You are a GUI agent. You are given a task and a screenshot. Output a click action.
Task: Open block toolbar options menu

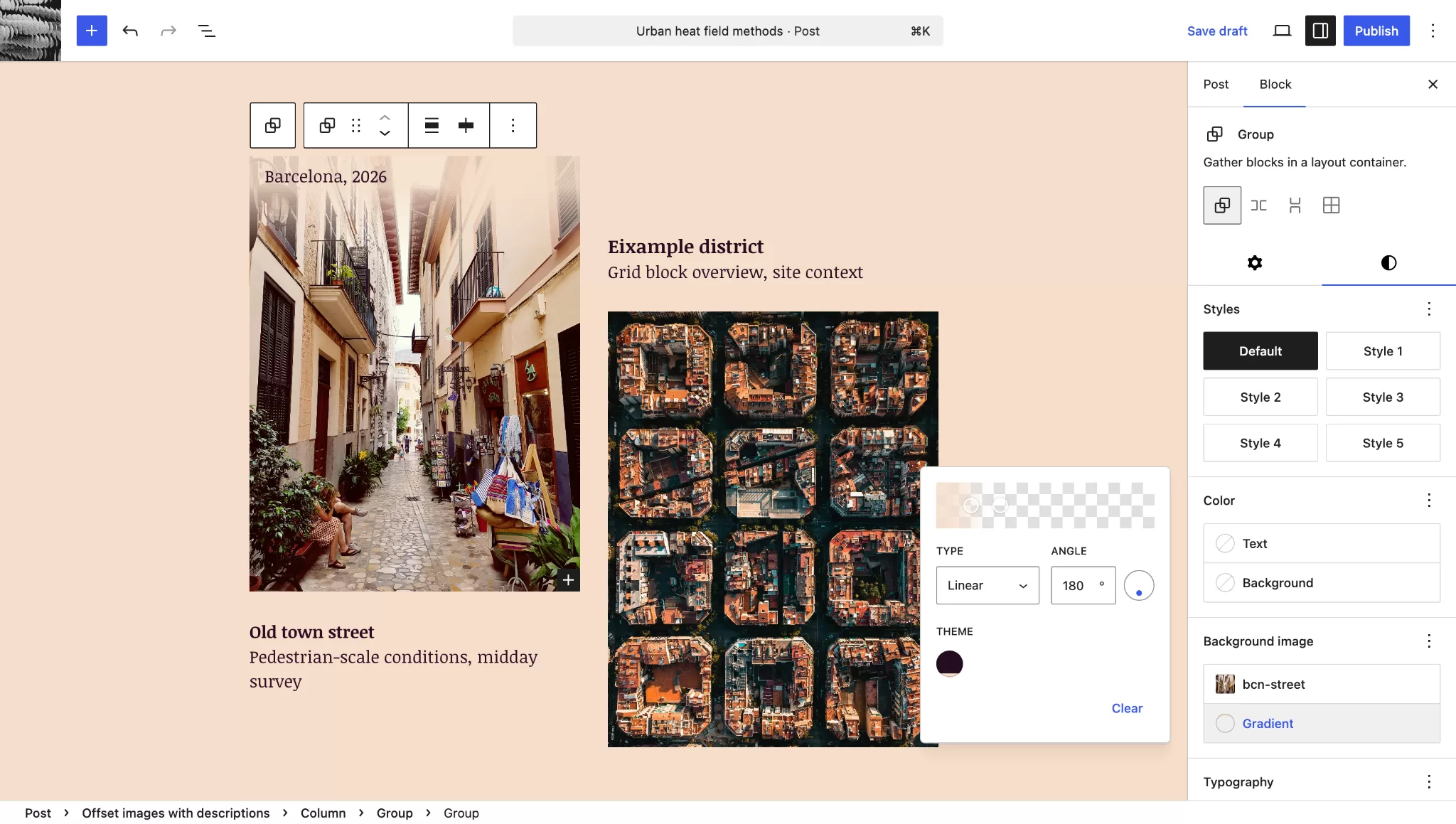pos(513,126)
